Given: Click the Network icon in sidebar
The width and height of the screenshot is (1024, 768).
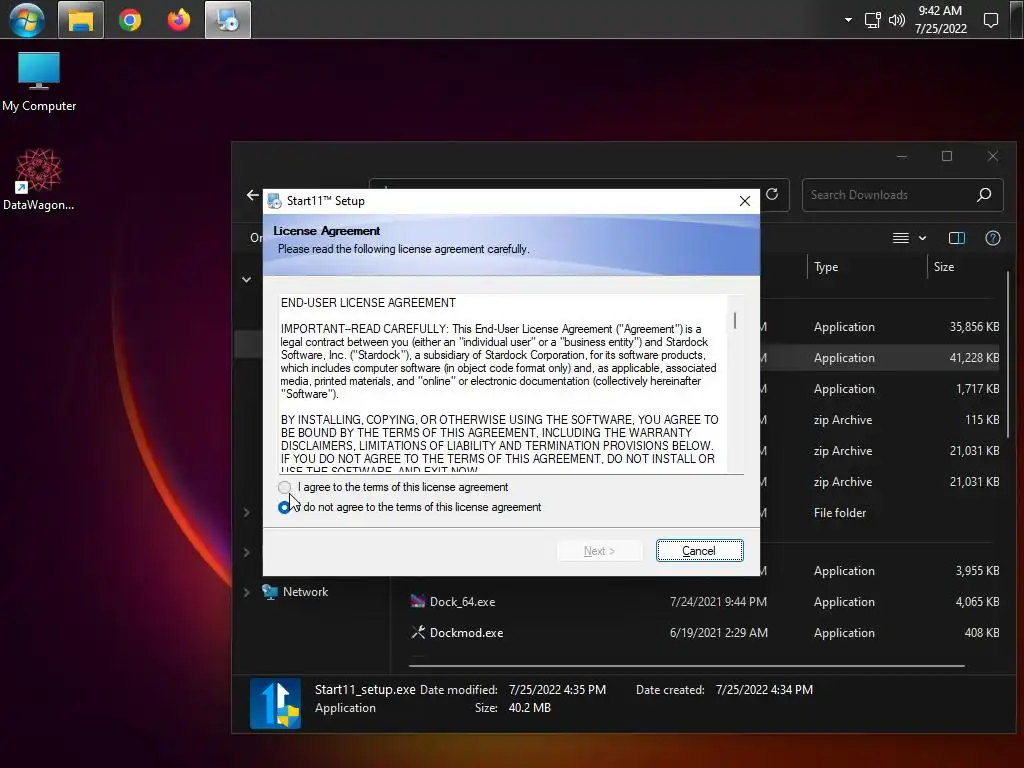Looking at the screenshot, I should [x=270, y=592].
